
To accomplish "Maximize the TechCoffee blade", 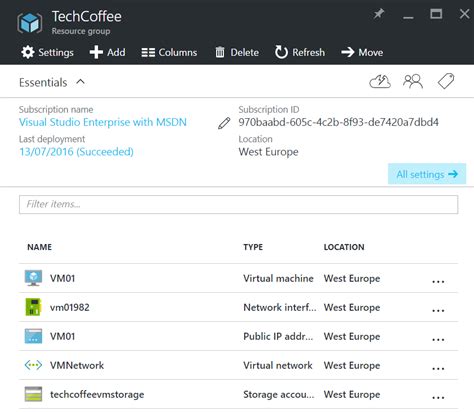I will click(436, 14).
